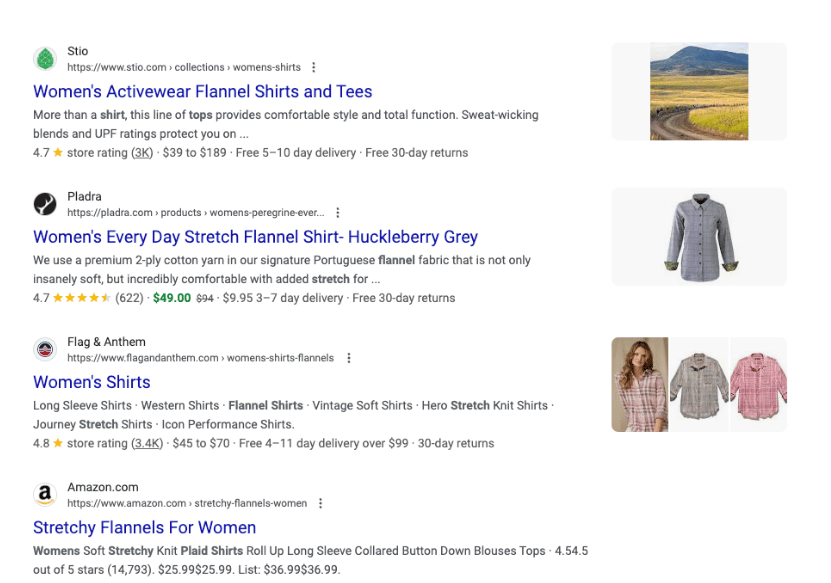Open Women's Activewear Flannel Shirts and Tees
This screenshot has height=583, width=831.
[x=202, y=92]
